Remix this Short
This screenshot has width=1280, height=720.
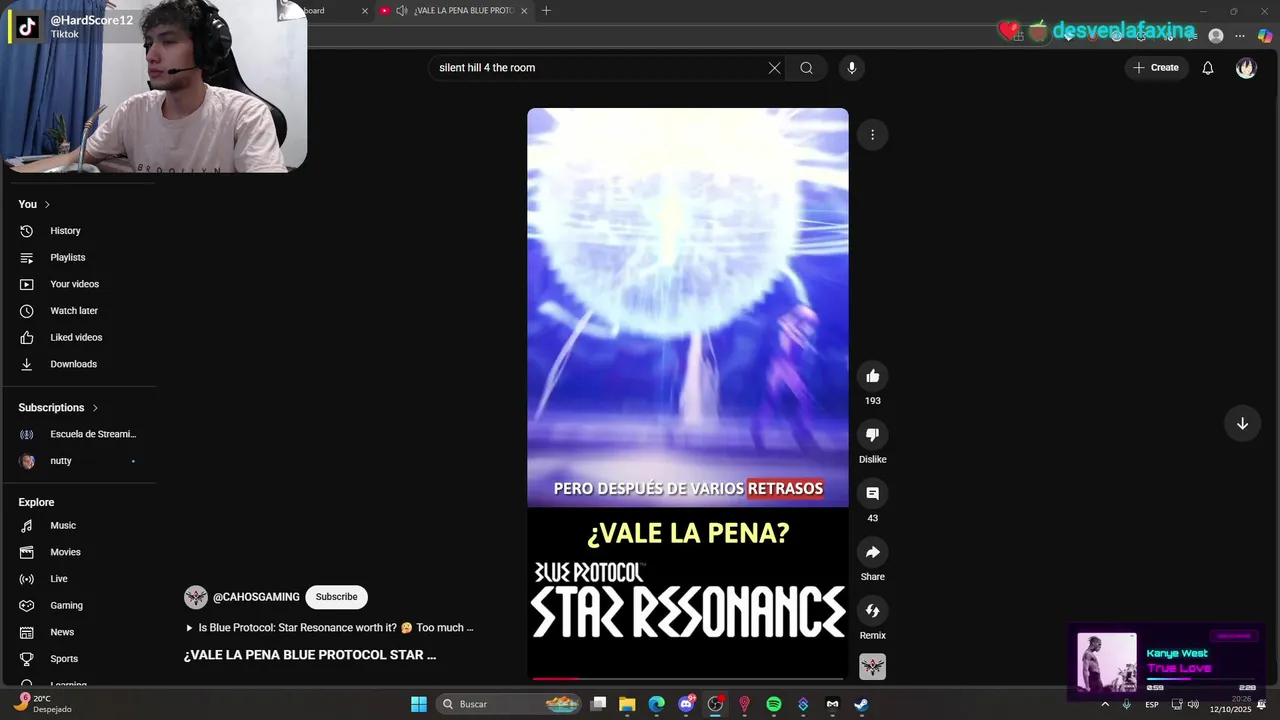point(873,610)
